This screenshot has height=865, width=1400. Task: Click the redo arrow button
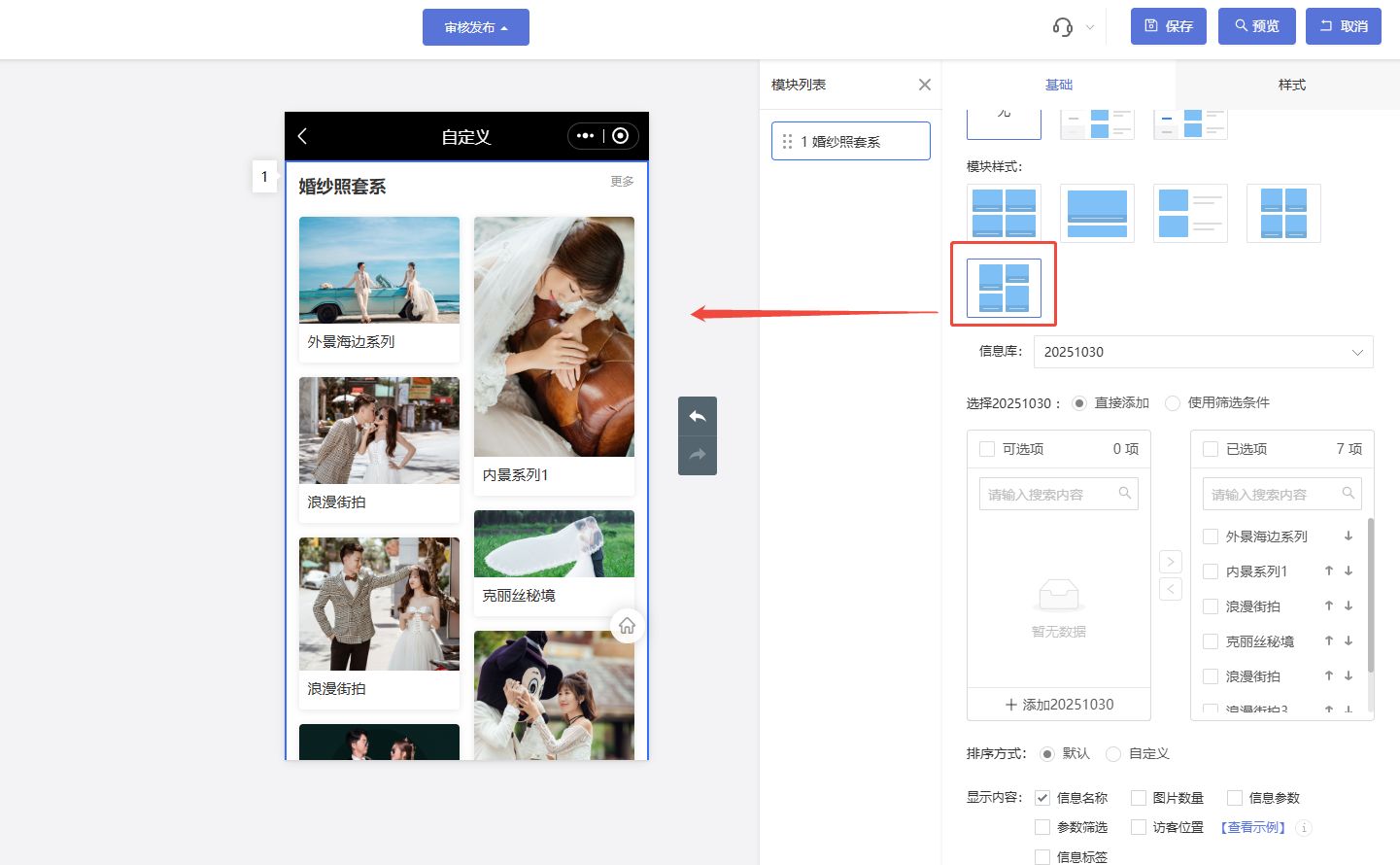point(697,455)
